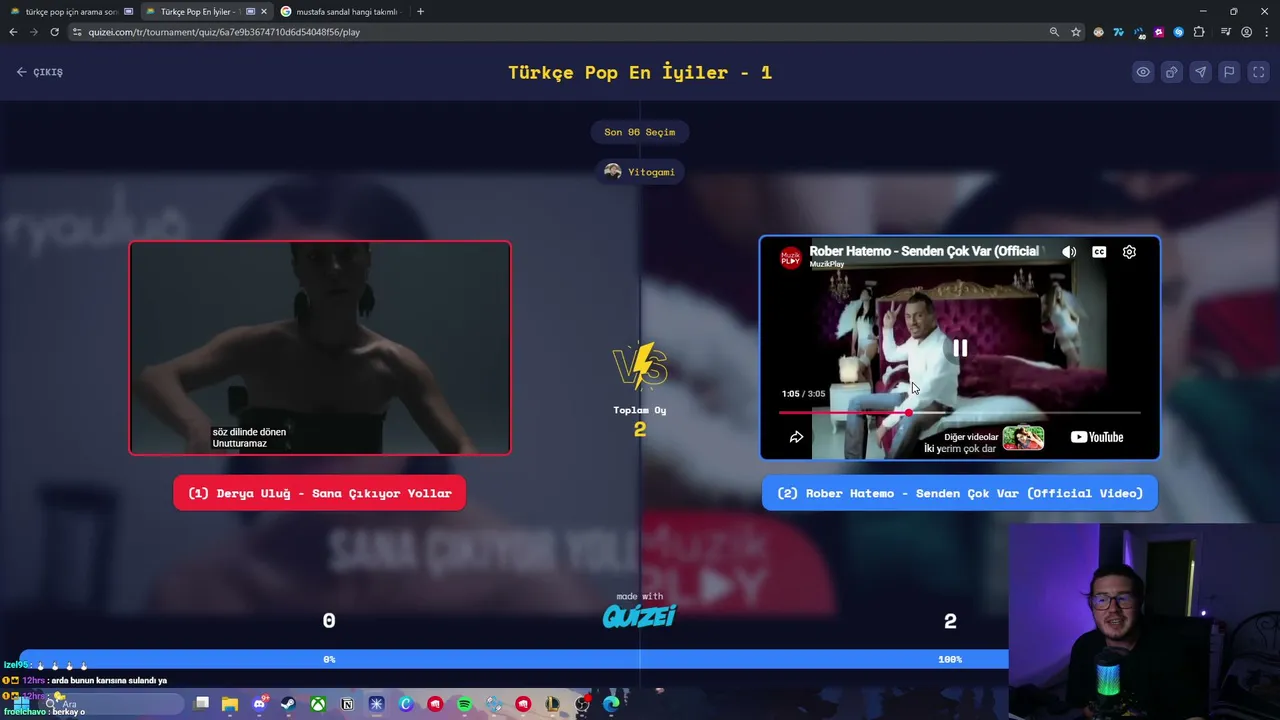Click the 'Son 96 Seçim' badge
The height and width of the screenshot is (720, 1280).
coord(640,132)
